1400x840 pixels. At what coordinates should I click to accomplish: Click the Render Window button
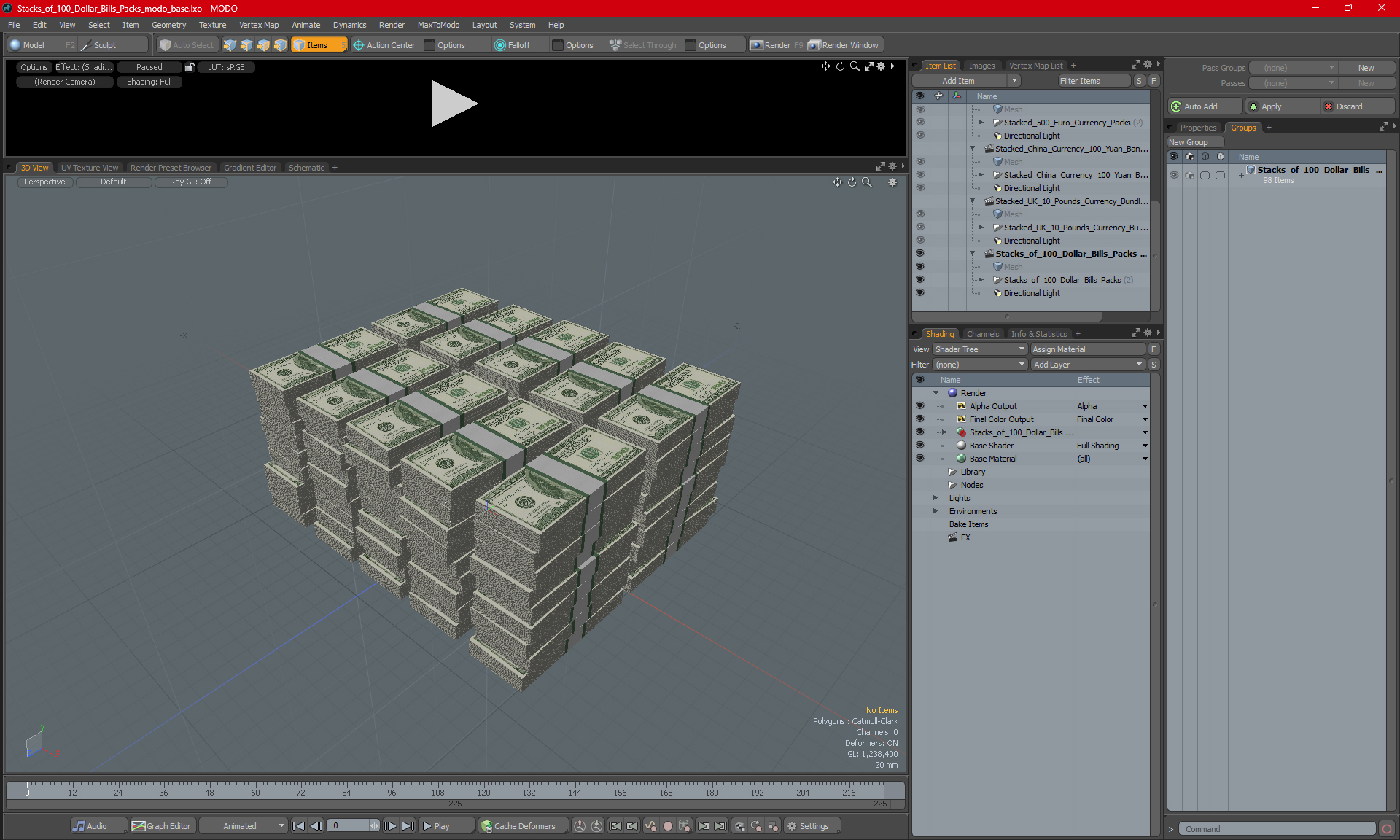click(x=844, y=45)
